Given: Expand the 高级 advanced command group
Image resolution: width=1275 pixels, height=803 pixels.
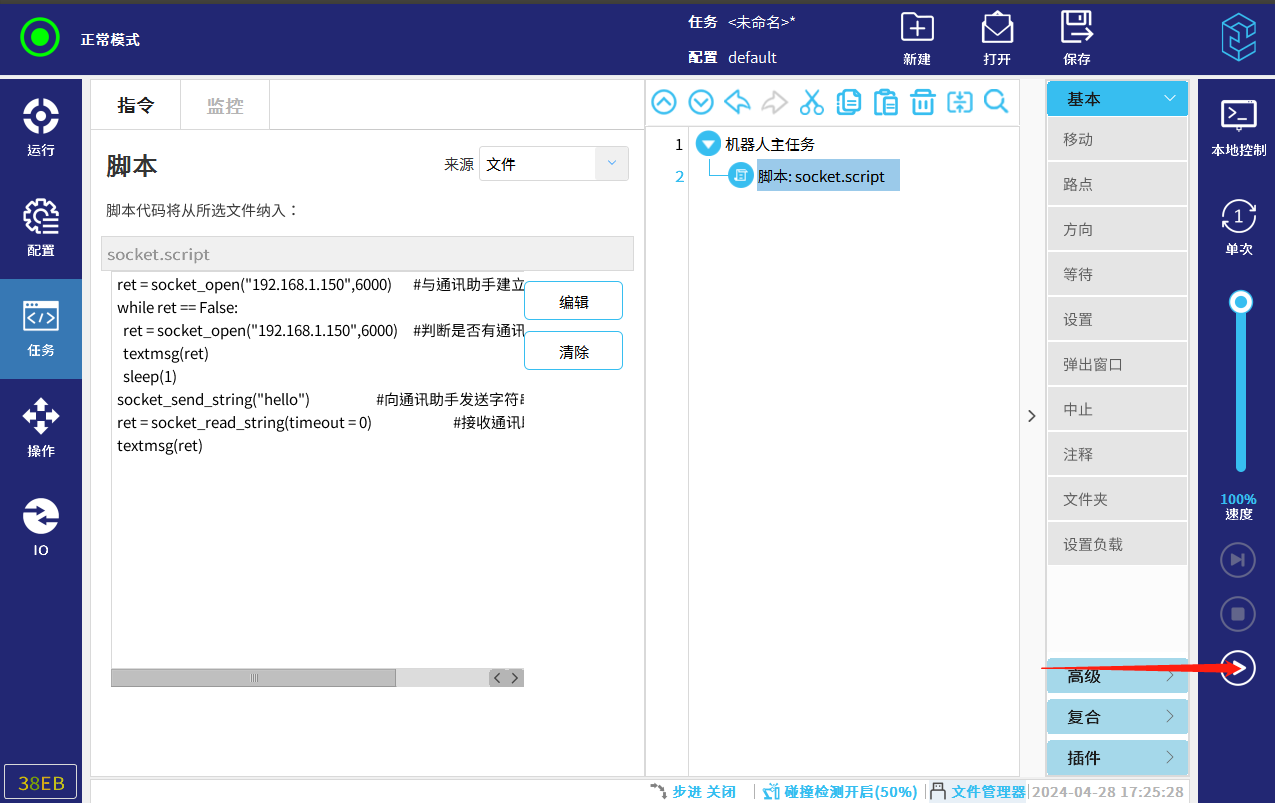Looking at the screenshot, I should tap(1117, 676).
